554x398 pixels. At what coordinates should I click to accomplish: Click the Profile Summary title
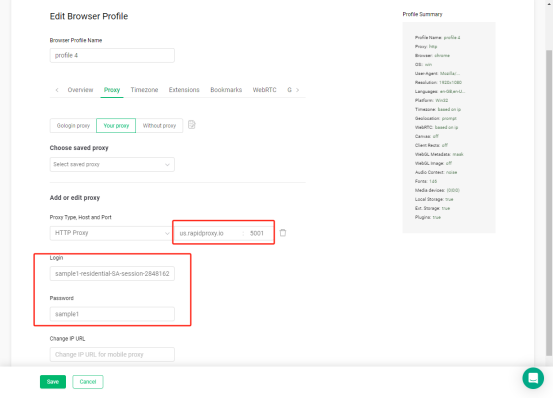(422, 14)
